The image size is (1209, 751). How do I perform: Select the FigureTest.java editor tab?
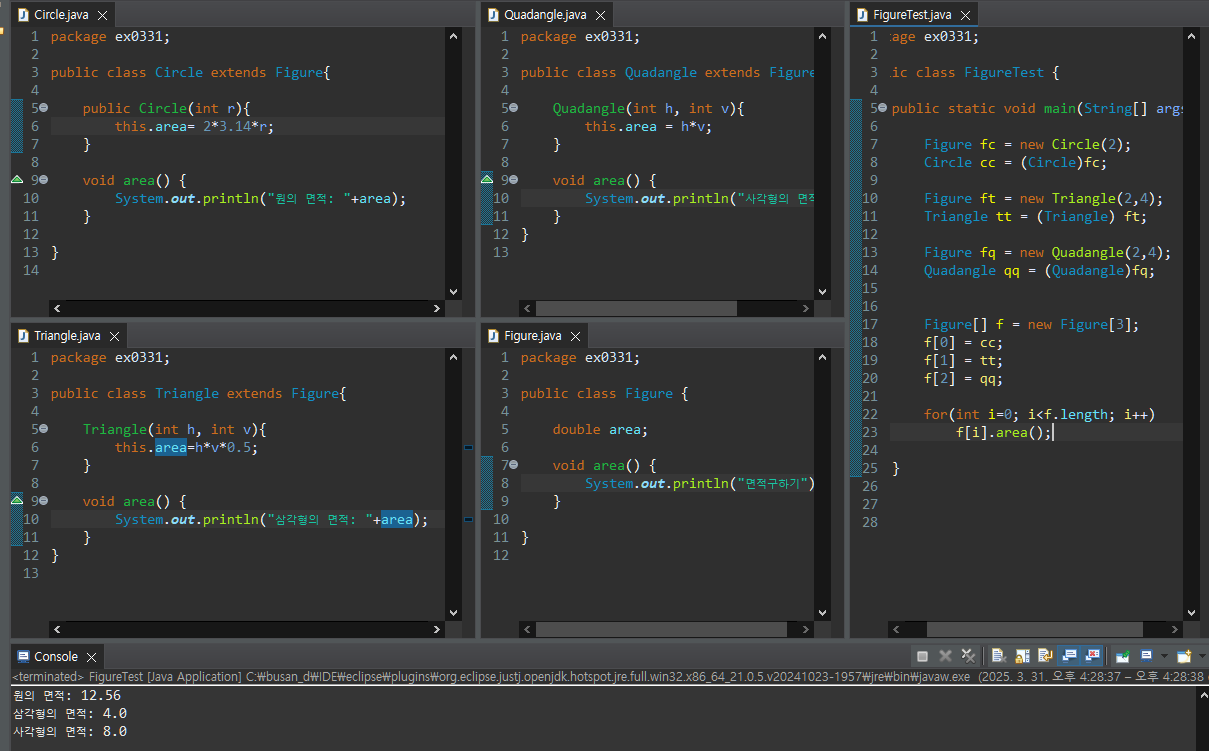click(x=911, y=15)
